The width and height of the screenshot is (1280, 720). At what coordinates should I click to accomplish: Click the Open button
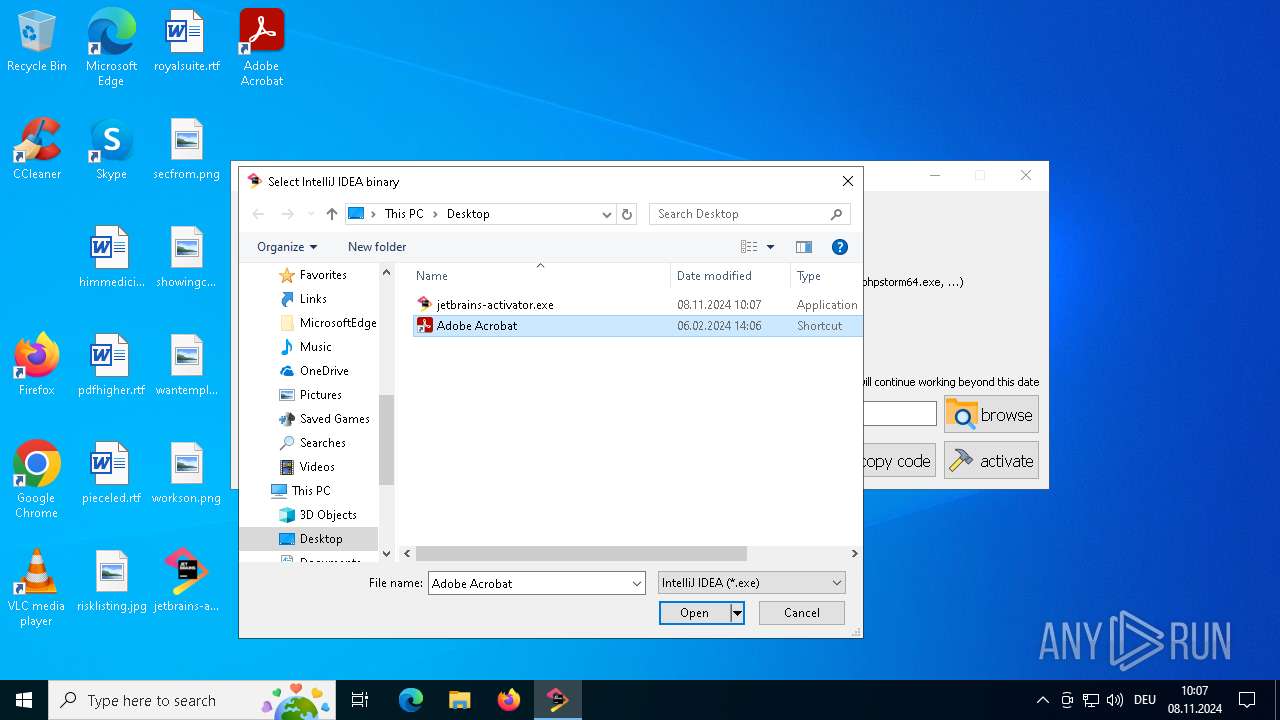click(695, 613)
